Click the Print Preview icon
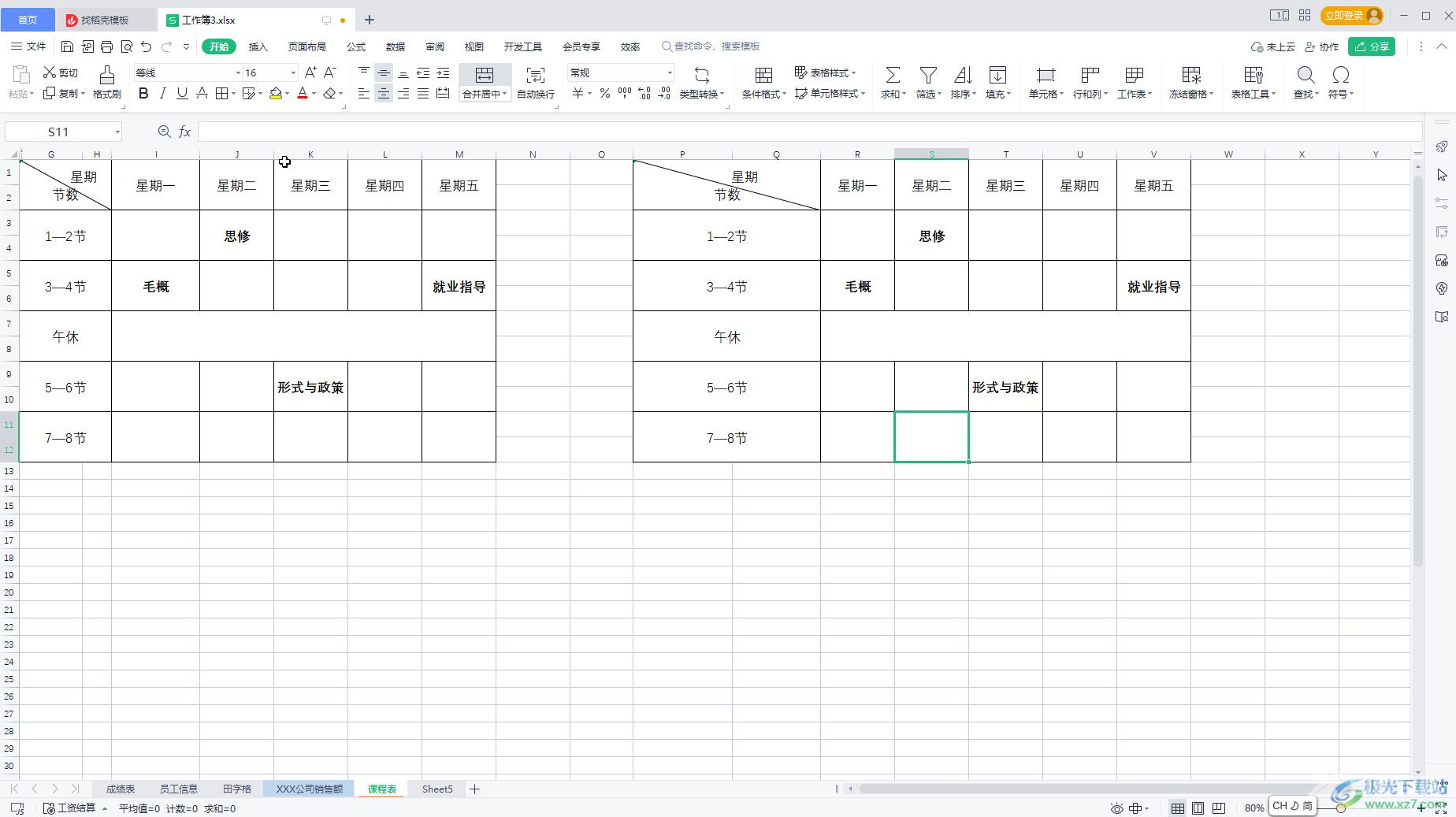Viewport: 1456px width, 817px height. pos(127,46)
